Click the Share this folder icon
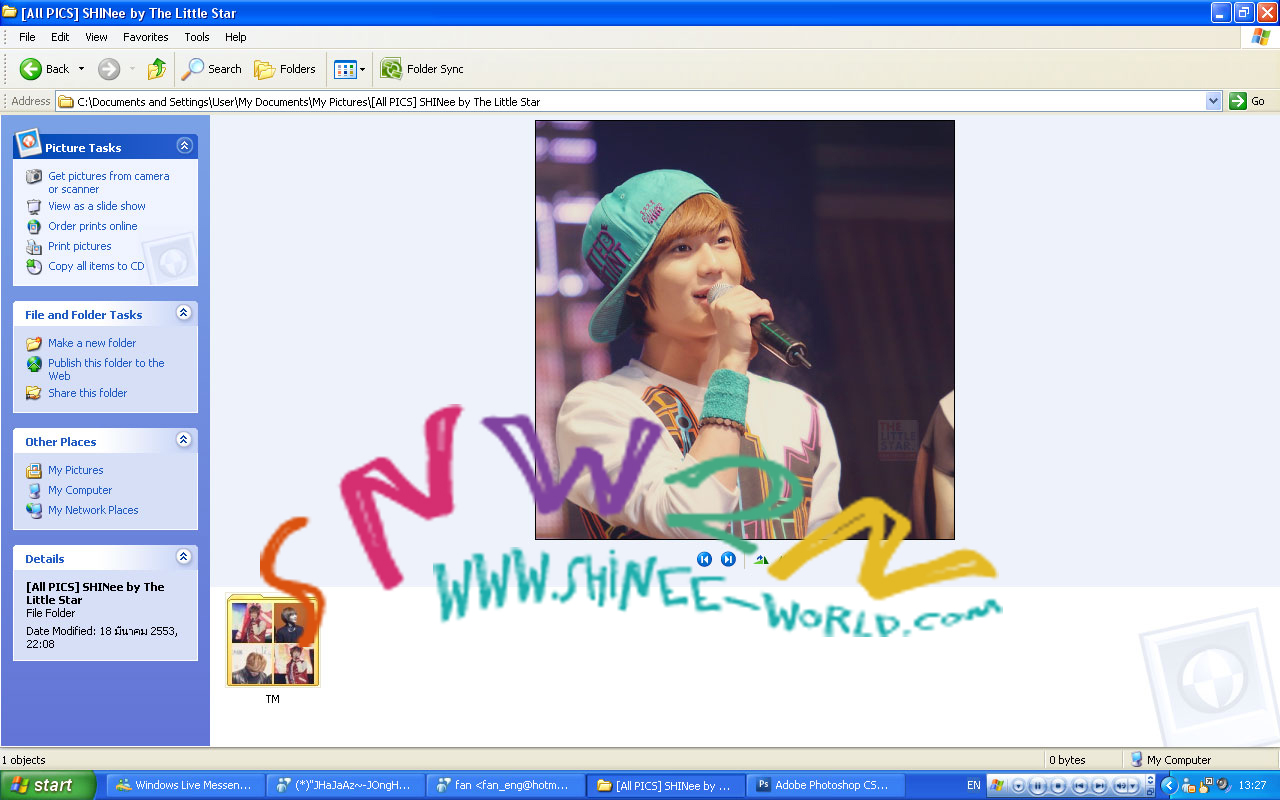1280x800 pixels. 34,393
